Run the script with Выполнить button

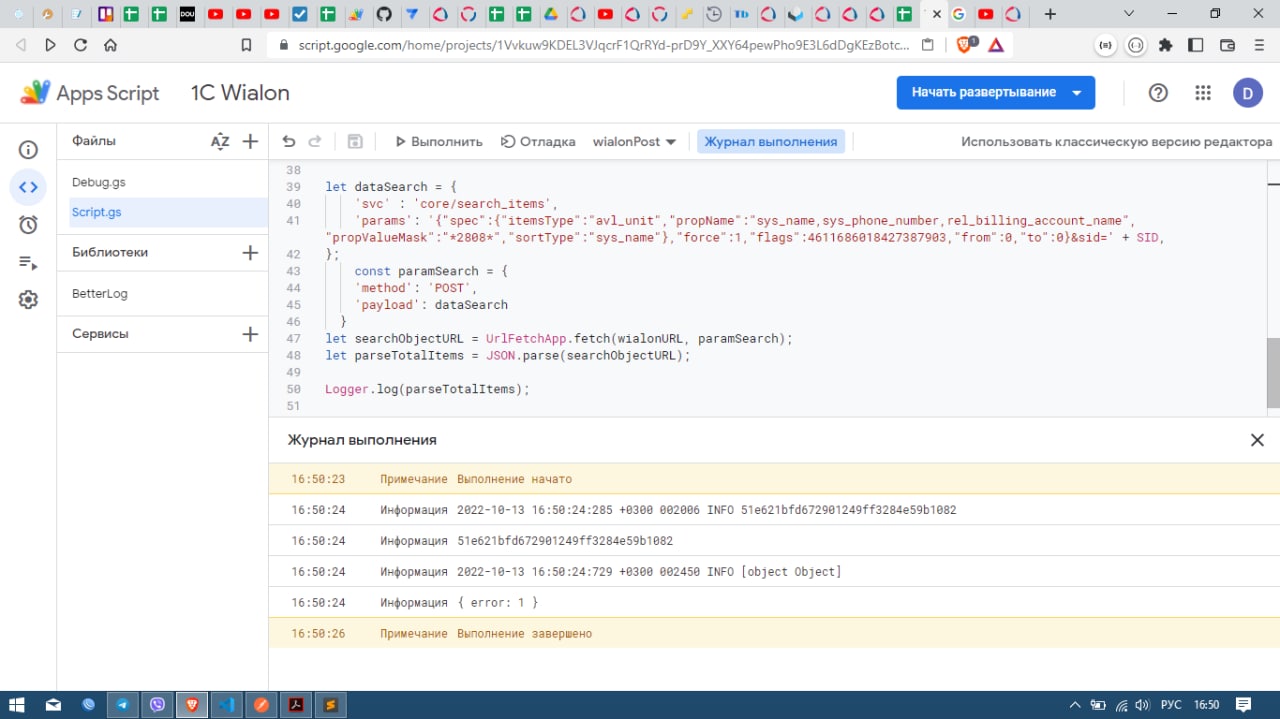pos(438,142)
